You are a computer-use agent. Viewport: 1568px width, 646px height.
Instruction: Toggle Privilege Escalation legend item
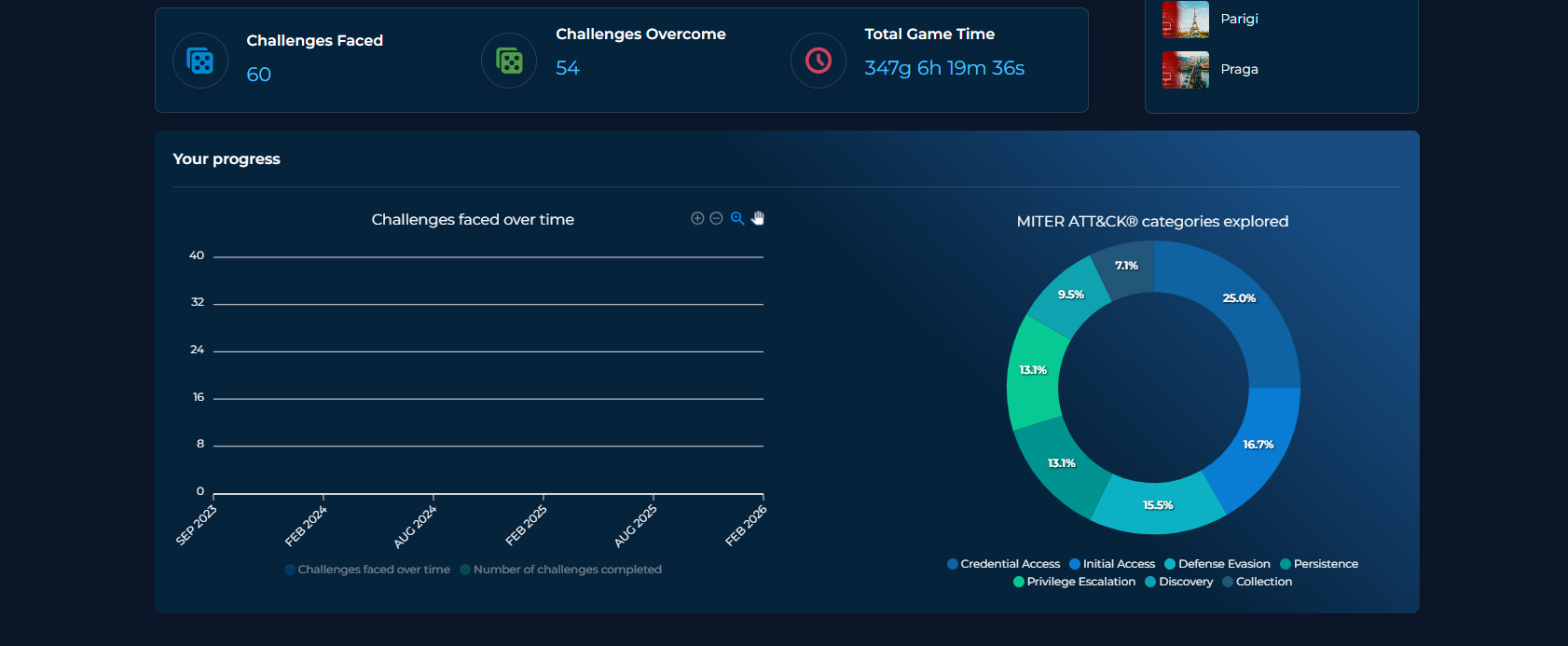coord(1075,582)
